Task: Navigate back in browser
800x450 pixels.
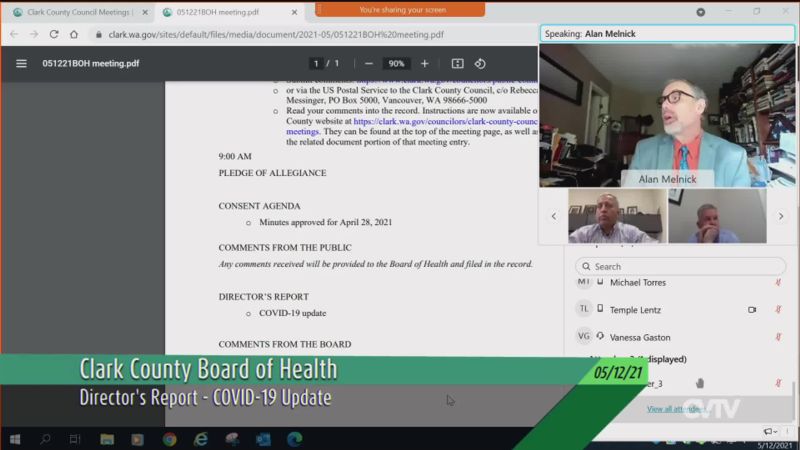Action: pyautogui.click(x=14, y=34)
